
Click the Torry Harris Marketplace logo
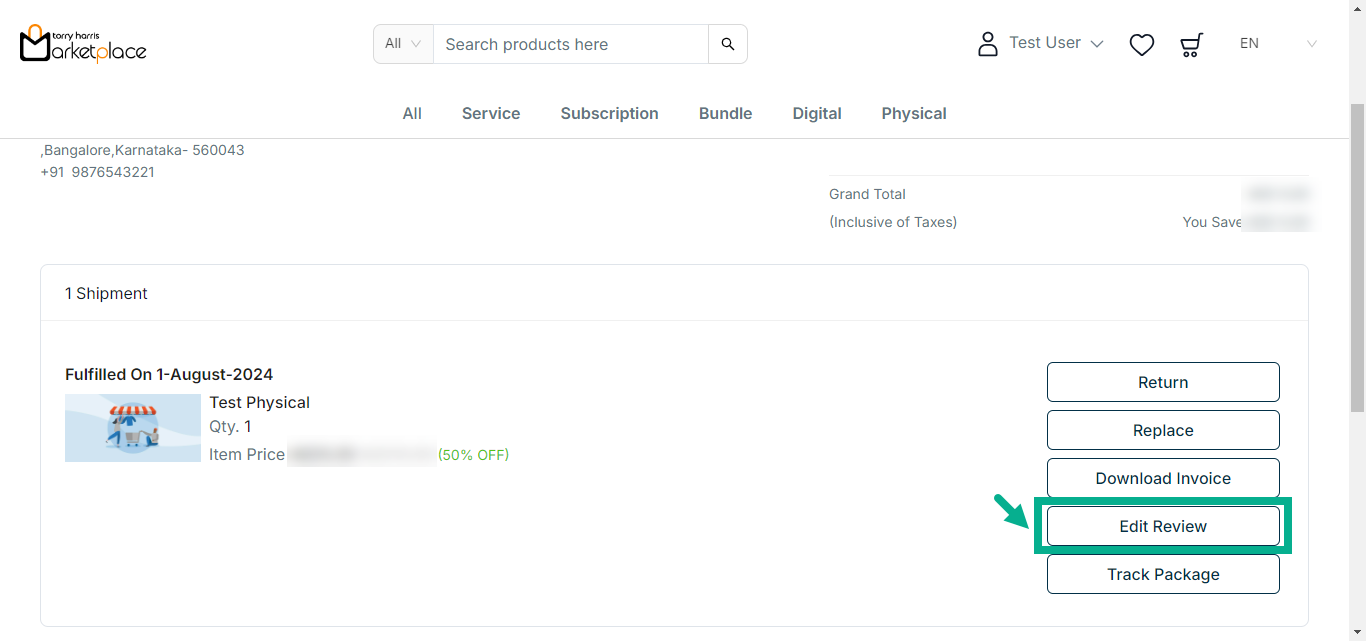tap(83, 44)
